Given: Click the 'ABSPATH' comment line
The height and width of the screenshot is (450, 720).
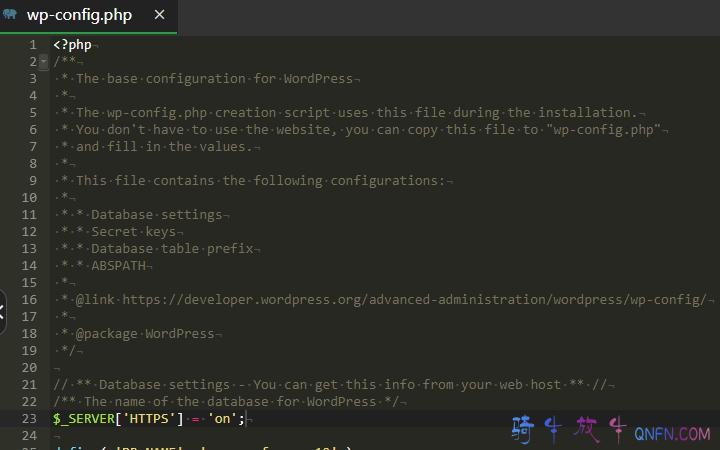Looking at the screenshot, I should click(118, 266).
